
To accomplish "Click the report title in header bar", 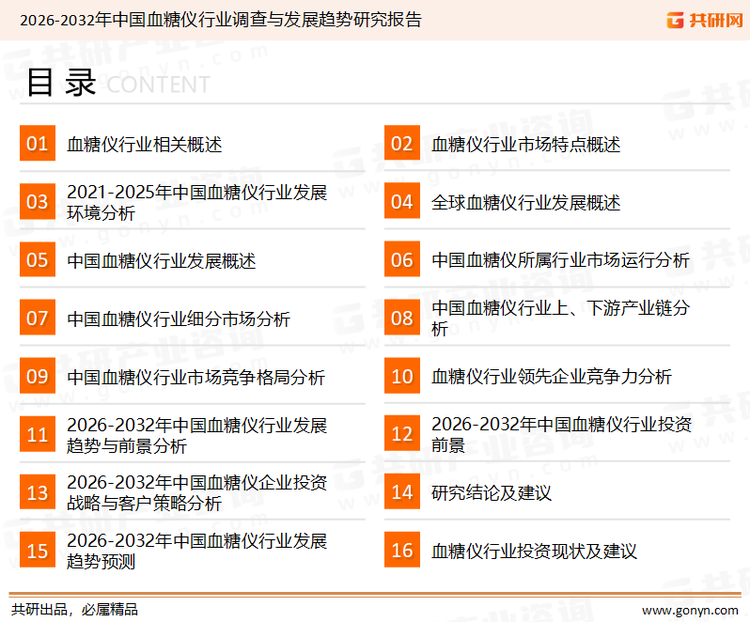I will pos(221,20).
